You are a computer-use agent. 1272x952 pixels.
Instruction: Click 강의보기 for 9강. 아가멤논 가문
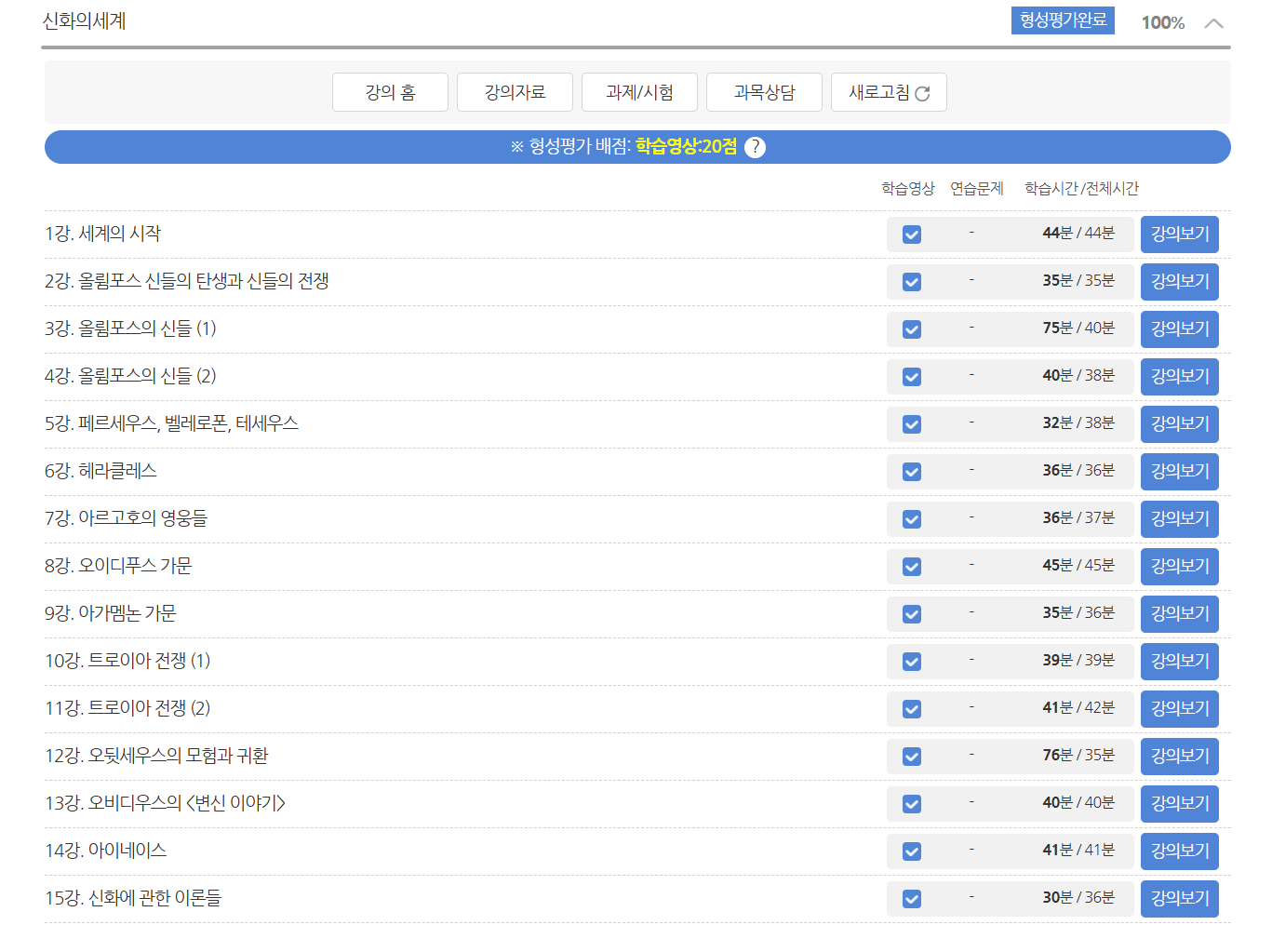coord(1180,614)
